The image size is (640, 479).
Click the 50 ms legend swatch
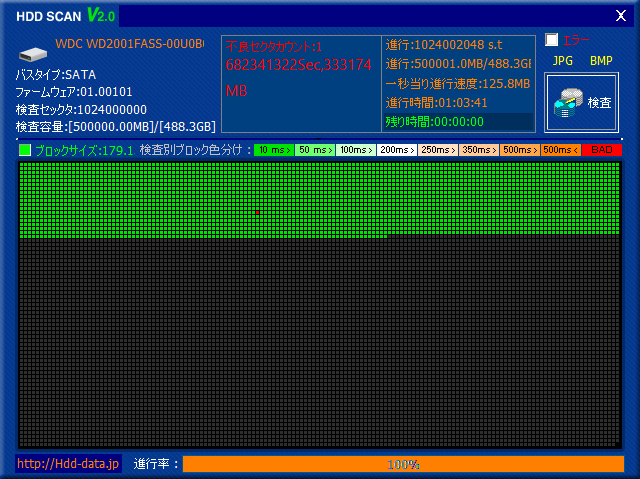[x=315, y=150]
